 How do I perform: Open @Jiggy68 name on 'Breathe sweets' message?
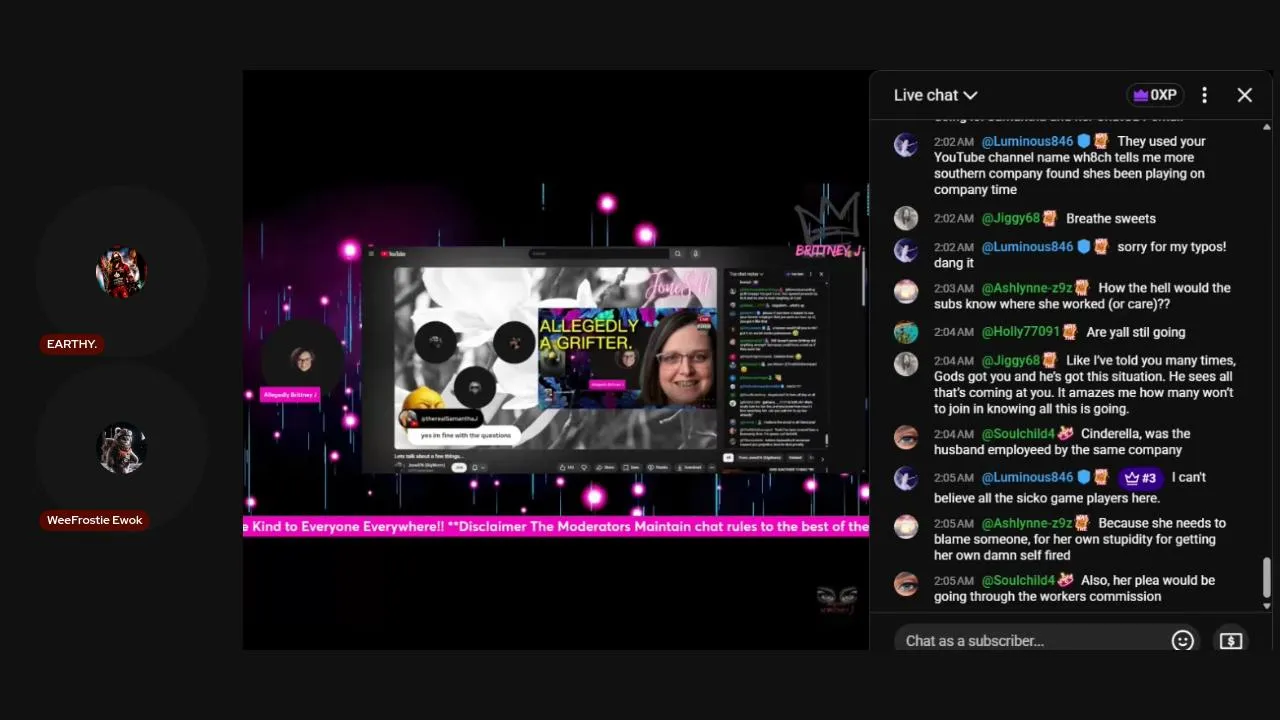coord(1011,218)
